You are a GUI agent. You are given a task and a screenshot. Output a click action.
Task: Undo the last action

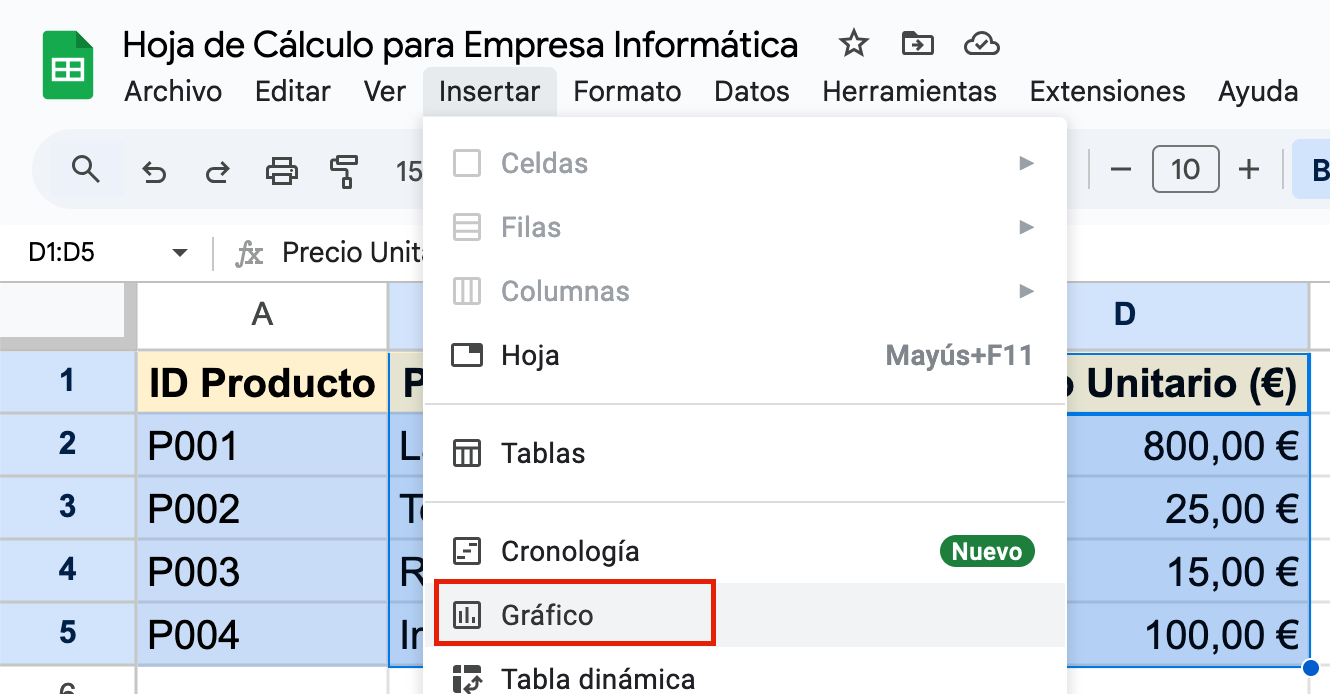(x=153, y=170)
